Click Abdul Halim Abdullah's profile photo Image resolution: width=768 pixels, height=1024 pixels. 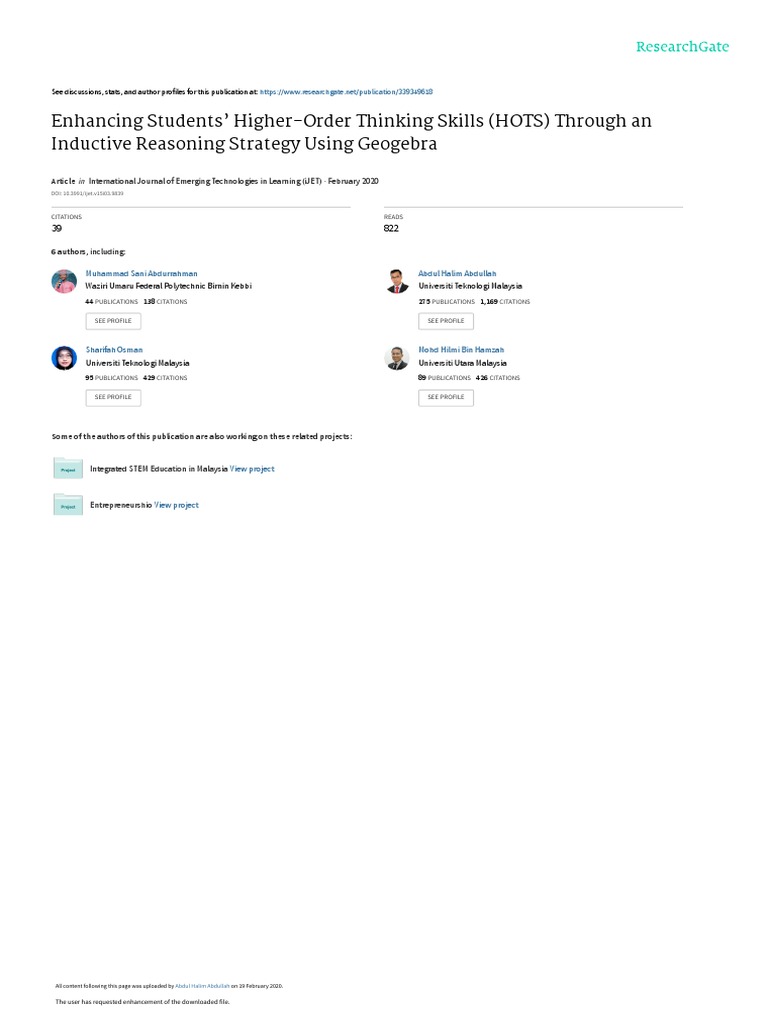[397, 281]
